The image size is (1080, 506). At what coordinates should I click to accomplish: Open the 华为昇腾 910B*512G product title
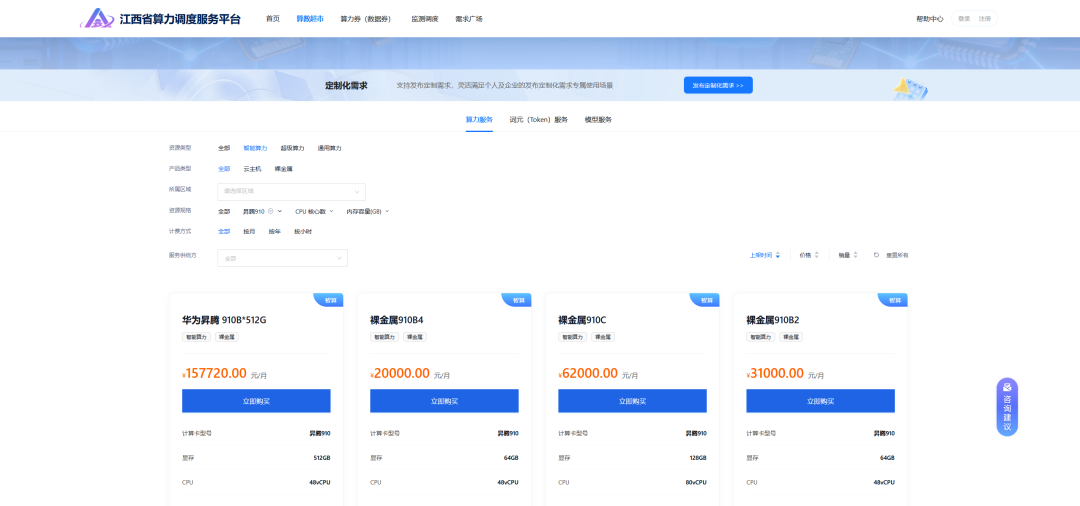tap(224, 320)
